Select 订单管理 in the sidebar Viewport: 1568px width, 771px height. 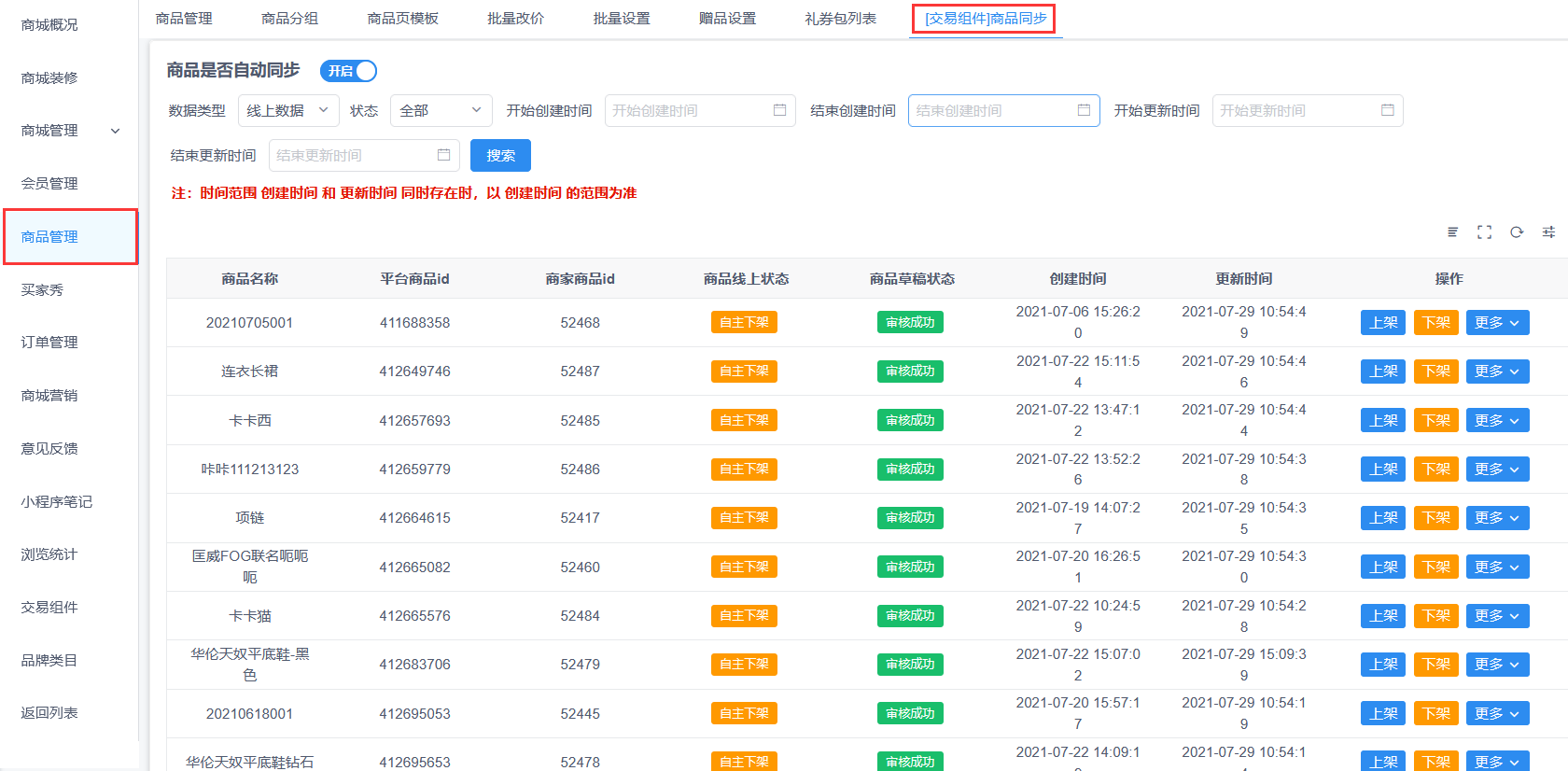(x=49, y=343)
